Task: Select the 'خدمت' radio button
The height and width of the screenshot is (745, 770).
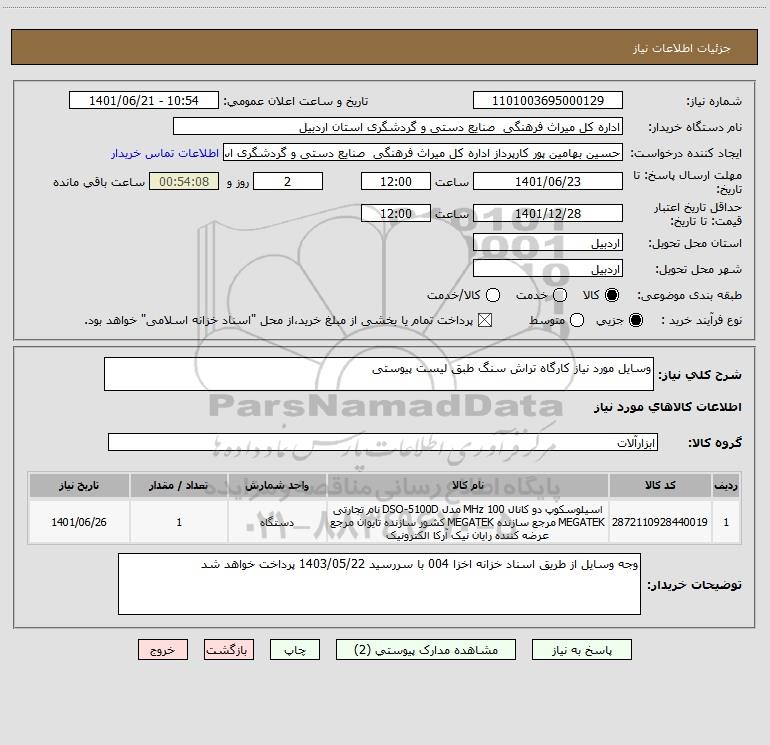Action: click(560, 295)
